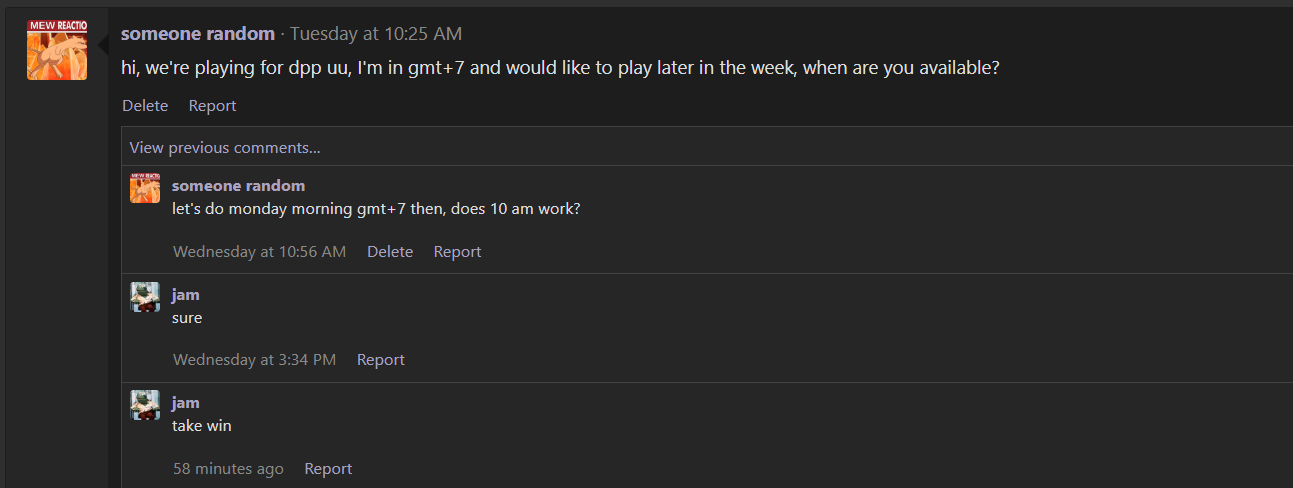Click someone random's username in main post
This screenshot has height=488, width=1293.
click(198, 34)
